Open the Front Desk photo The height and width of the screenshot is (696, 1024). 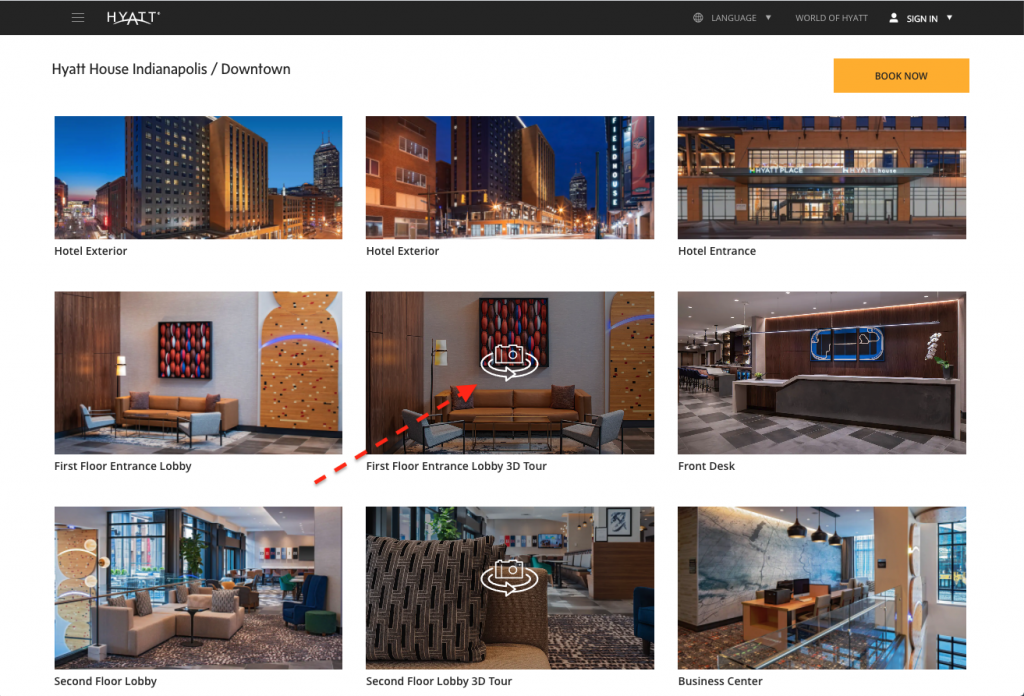[x=822, y=373]
